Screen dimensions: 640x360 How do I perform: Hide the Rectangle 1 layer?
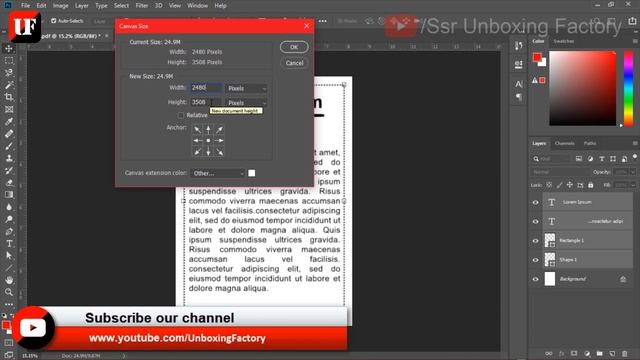click(535, 240)
